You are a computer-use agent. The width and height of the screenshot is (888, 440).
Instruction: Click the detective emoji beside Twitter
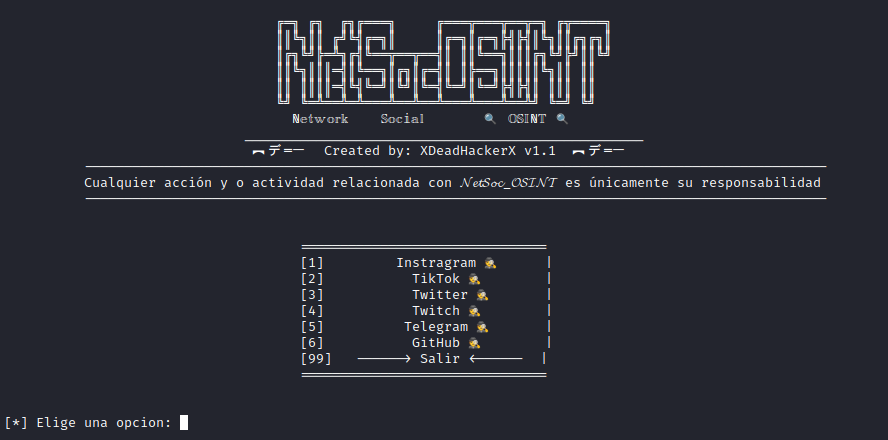(482, 294)
